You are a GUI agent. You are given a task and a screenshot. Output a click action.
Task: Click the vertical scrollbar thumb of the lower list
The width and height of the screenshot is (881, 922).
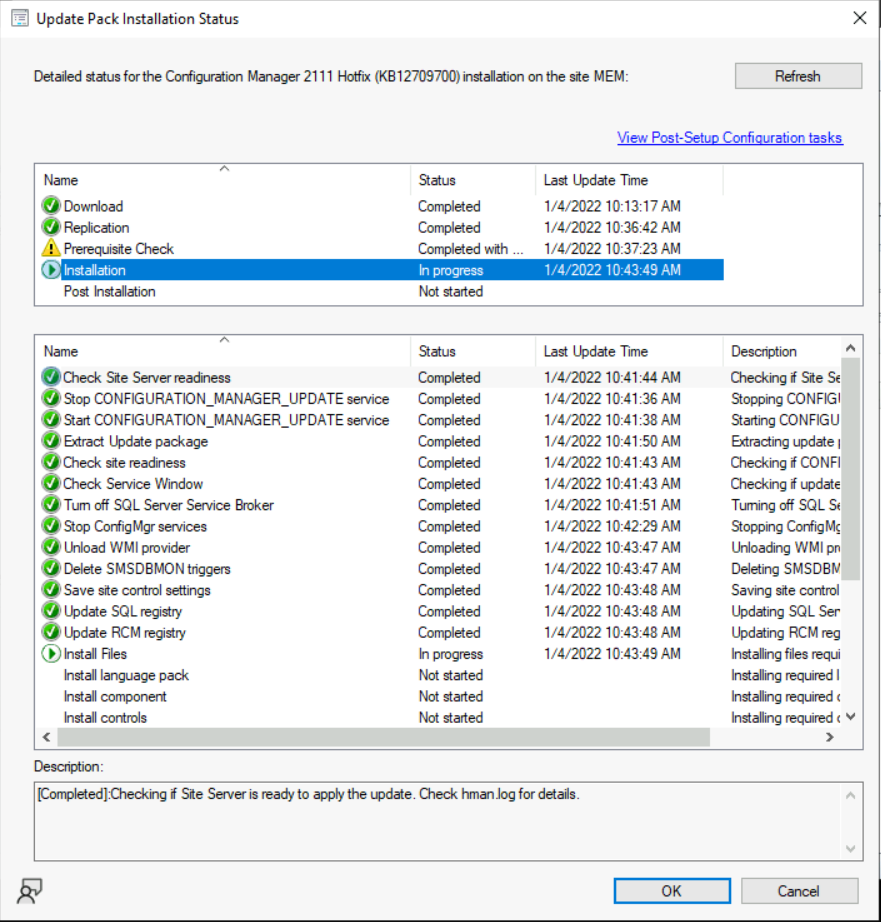pyautogui.click(x=850, y=469)
